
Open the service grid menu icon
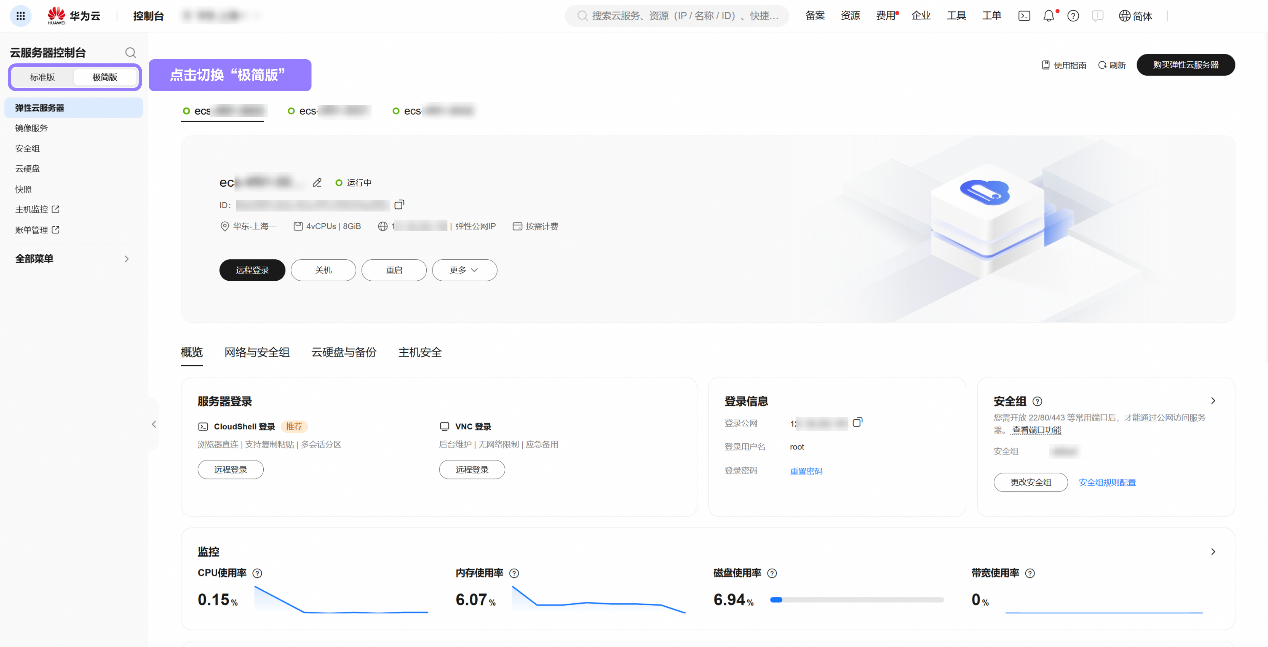[21, 16]
